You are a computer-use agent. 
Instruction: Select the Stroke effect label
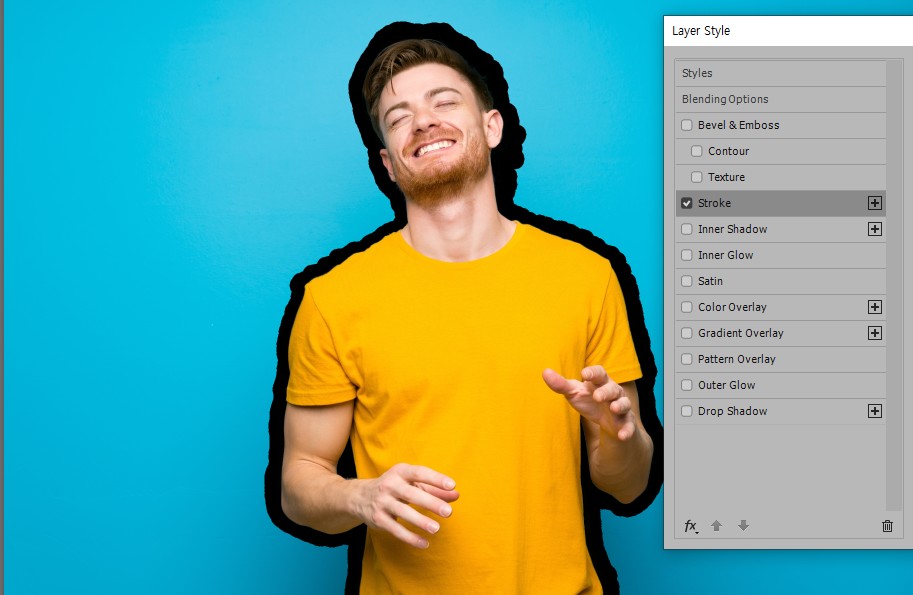coord(714,203)
